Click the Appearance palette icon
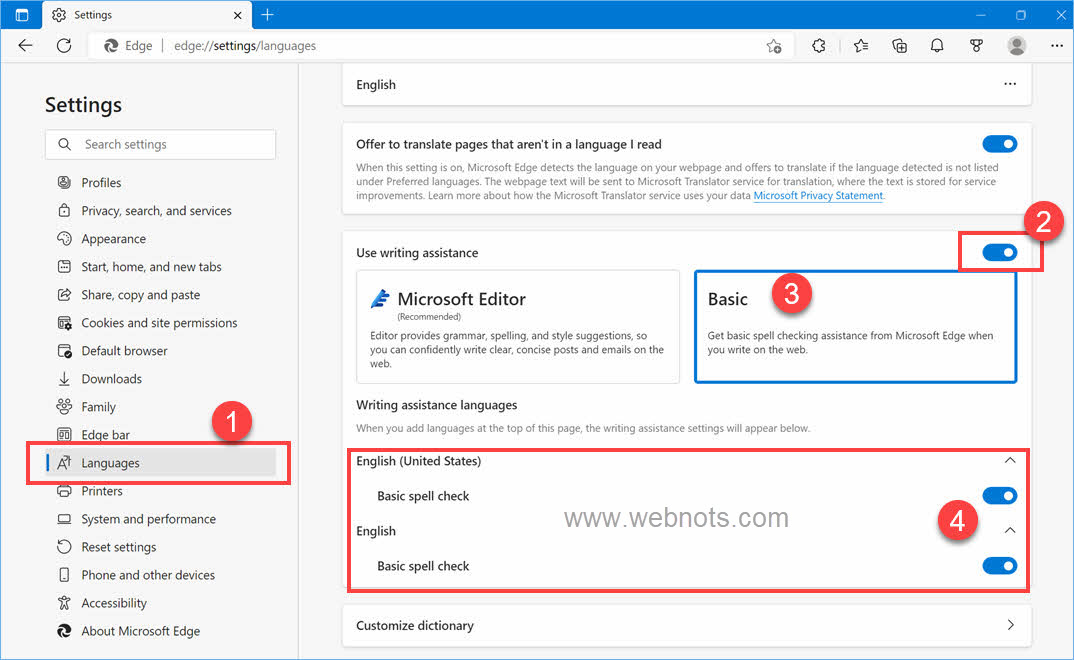This screenshot has height=660, width=1074. [x=64, y=238]
